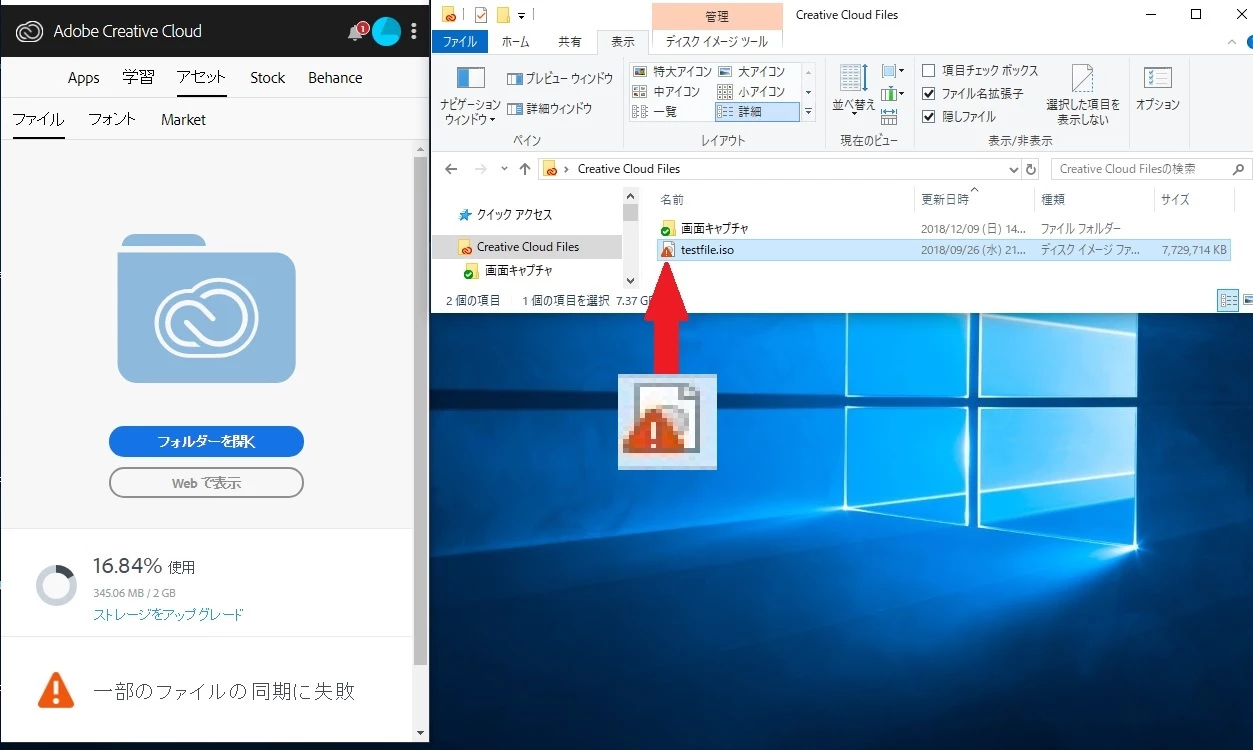Click the sync failed warning triangle icon
The width and height of the screenshot is (1253, 750).
point(56,690)
